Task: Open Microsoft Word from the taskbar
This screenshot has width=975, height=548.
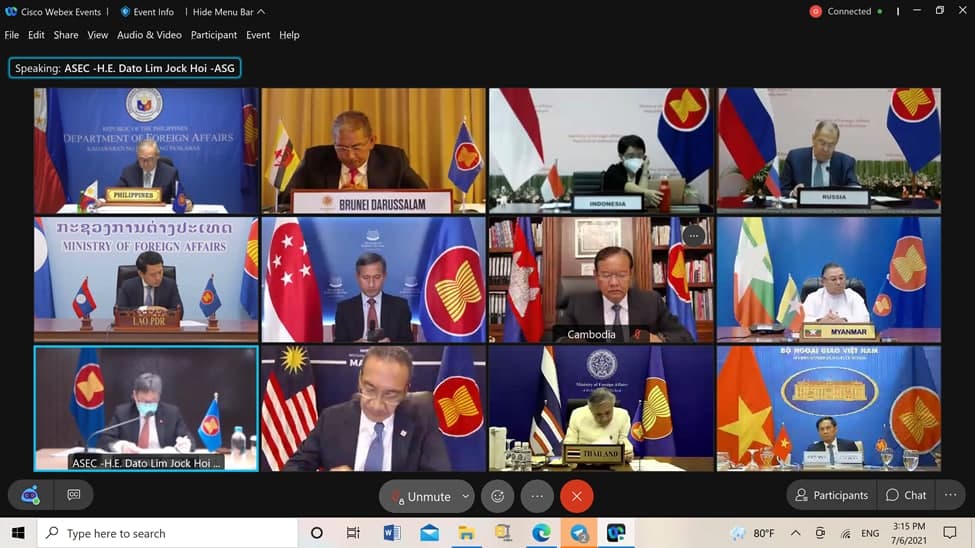Action: (x=391, y=533)
